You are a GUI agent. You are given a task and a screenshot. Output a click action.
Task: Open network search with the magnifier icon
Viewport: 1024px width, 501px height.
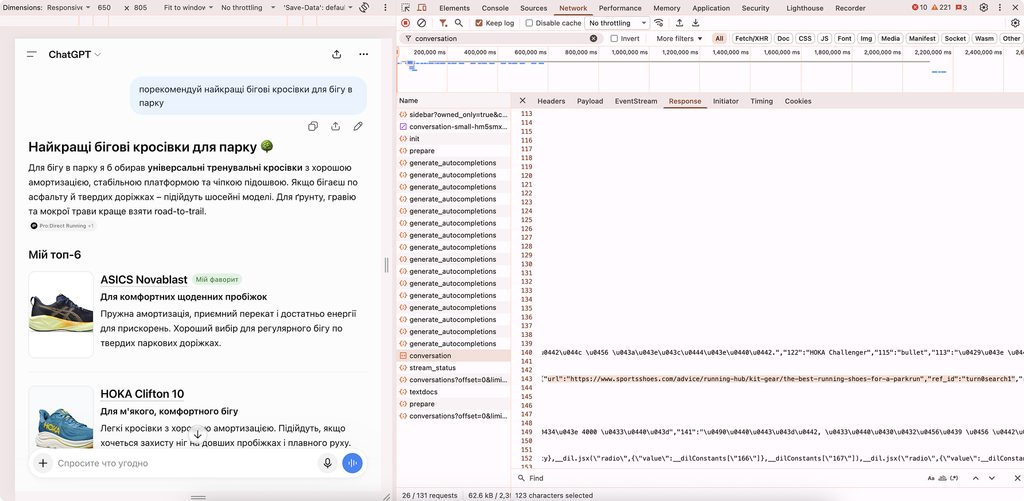pos(458,23)
